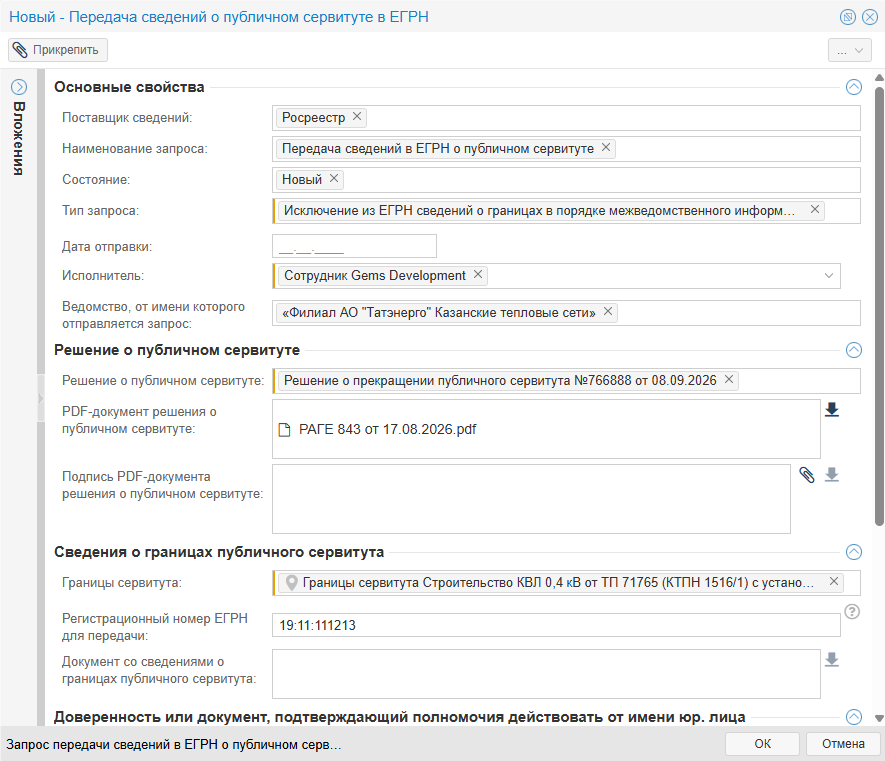
Task: Remove the Решение о прекращении tag
Action: [729, 379]
